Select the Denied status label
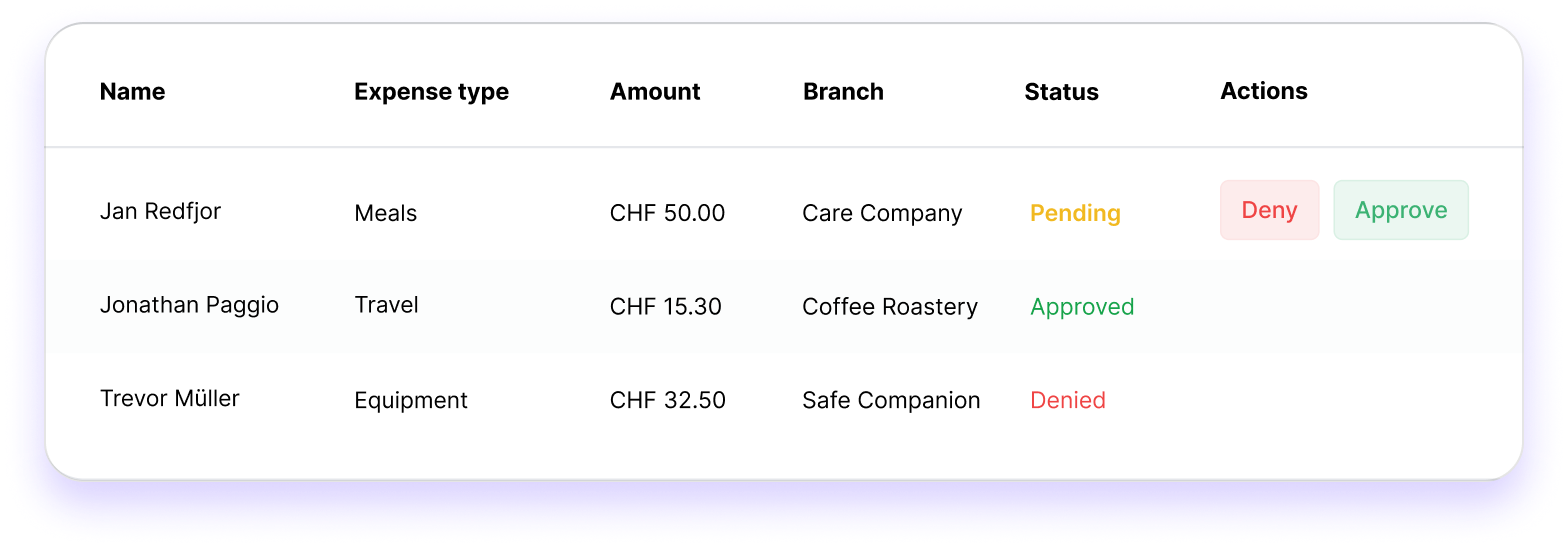The height and width of the screenshot is (548, 1568). click(x=1067, y=400)
